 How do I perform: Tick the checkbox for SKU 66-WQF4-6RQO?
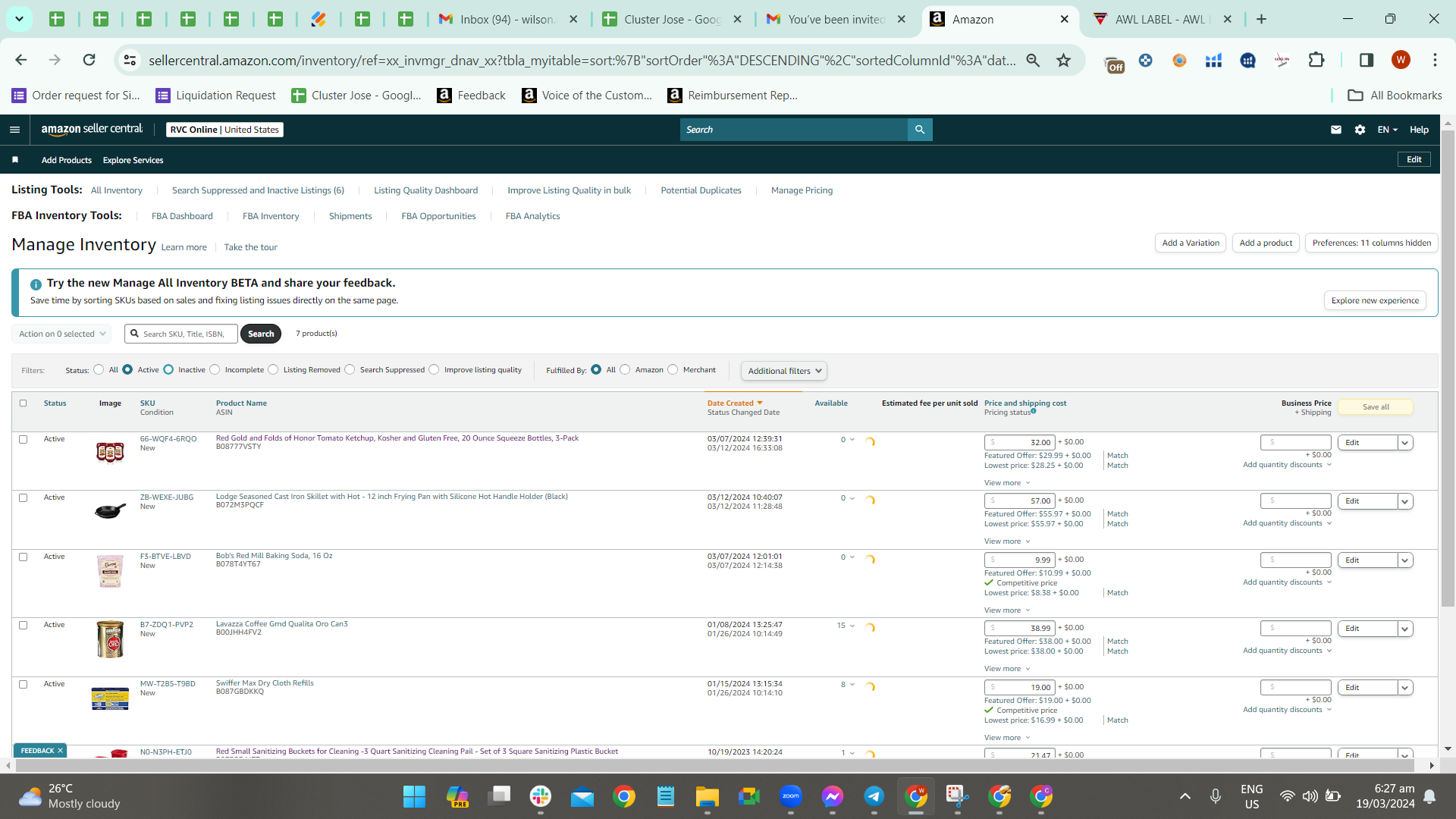[x=23, y=439]
